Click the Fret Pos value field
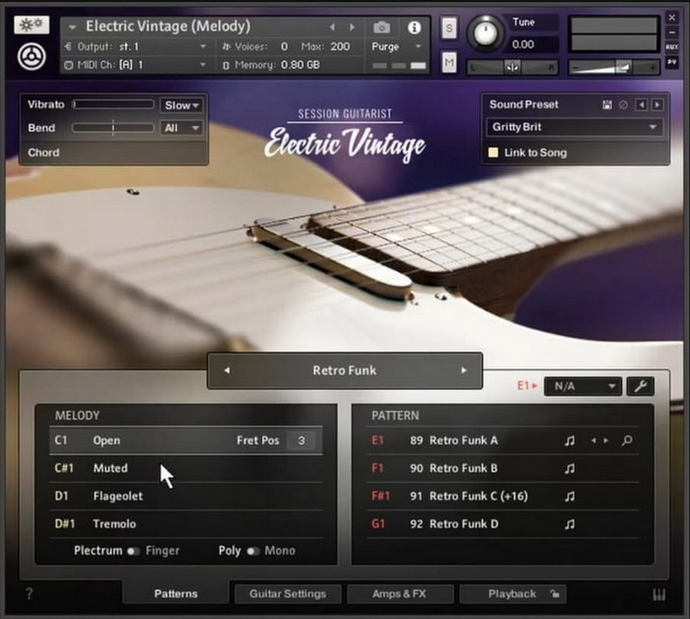 pos(301,440)
